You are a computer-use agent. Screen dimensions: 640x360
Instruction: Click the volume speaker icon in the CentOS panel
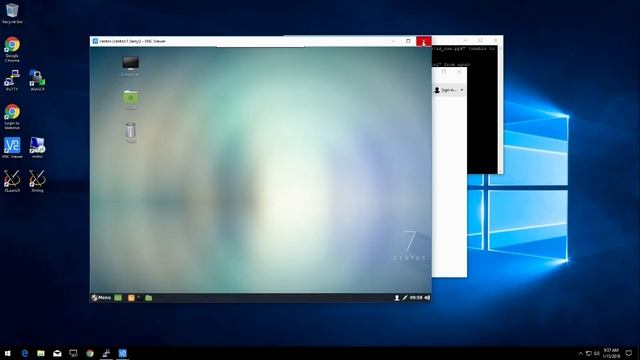[x=427, y=298]
